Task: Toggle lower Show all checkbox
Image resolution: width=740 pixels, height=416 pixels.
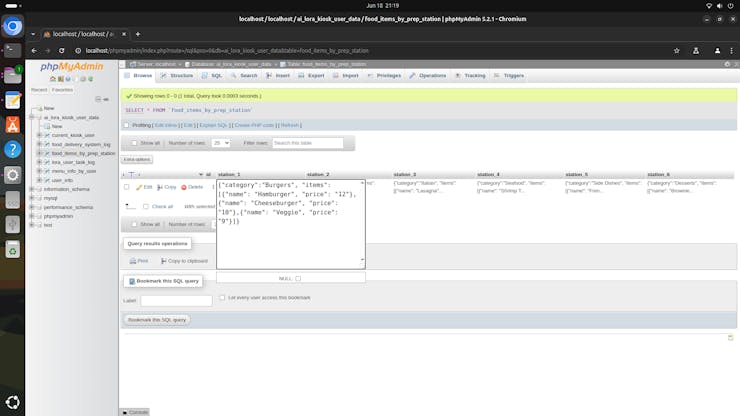Action: (134, 224)
